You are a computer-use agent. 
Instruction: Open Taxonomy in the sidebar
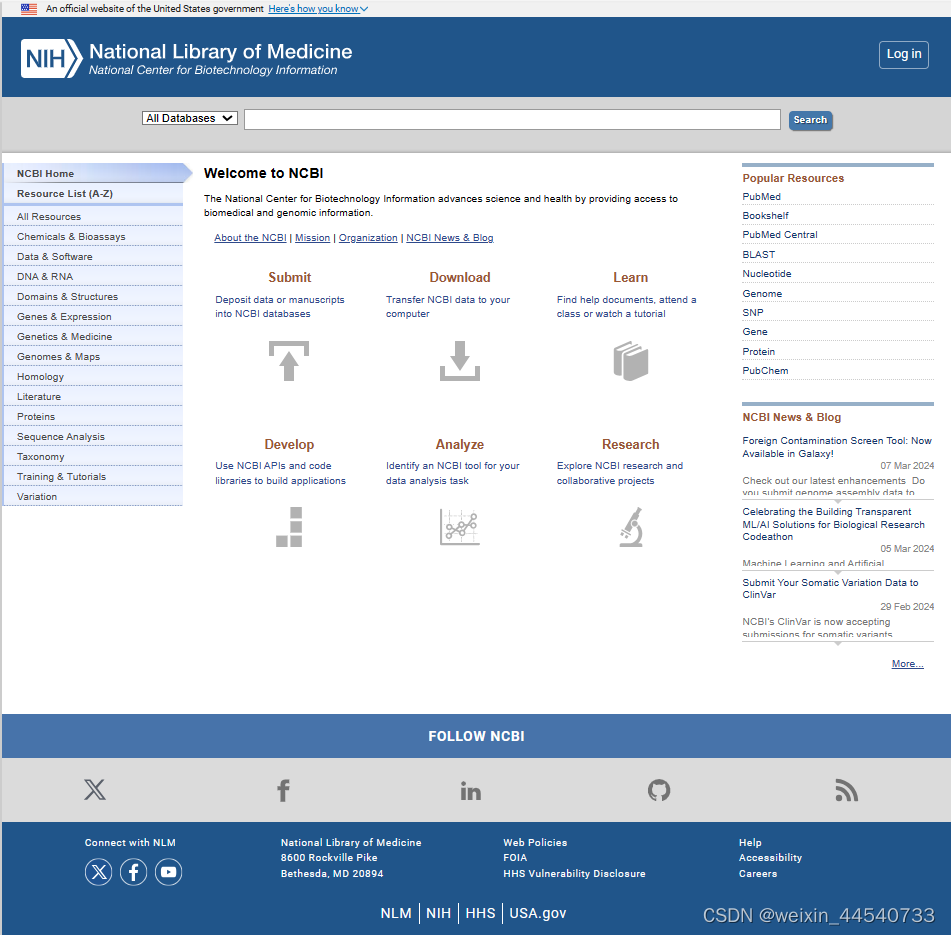(x=93, y=457)
